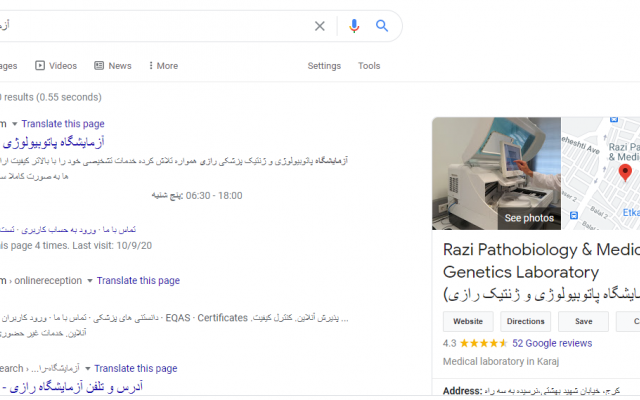This screenshot has width=640, height=400.
Task: Open the 52 Google reviews link
Action: [x=552, y=343]
